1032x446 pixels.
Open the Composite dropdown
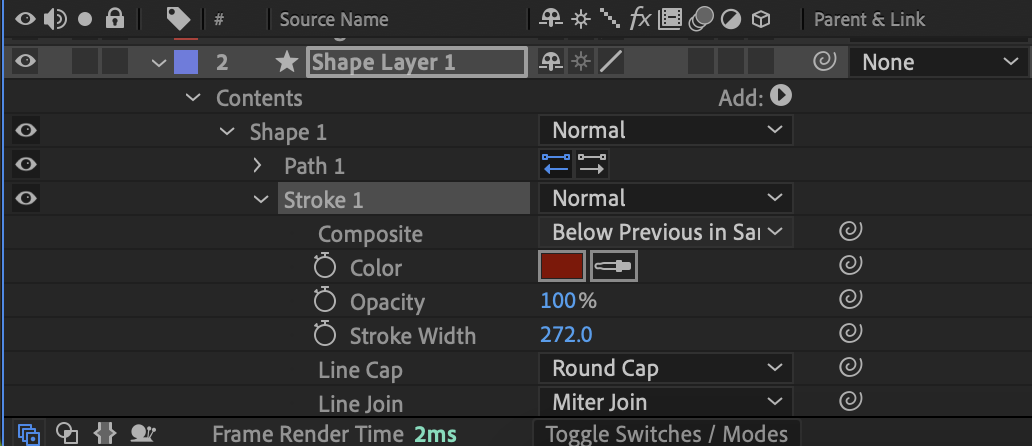665,232
